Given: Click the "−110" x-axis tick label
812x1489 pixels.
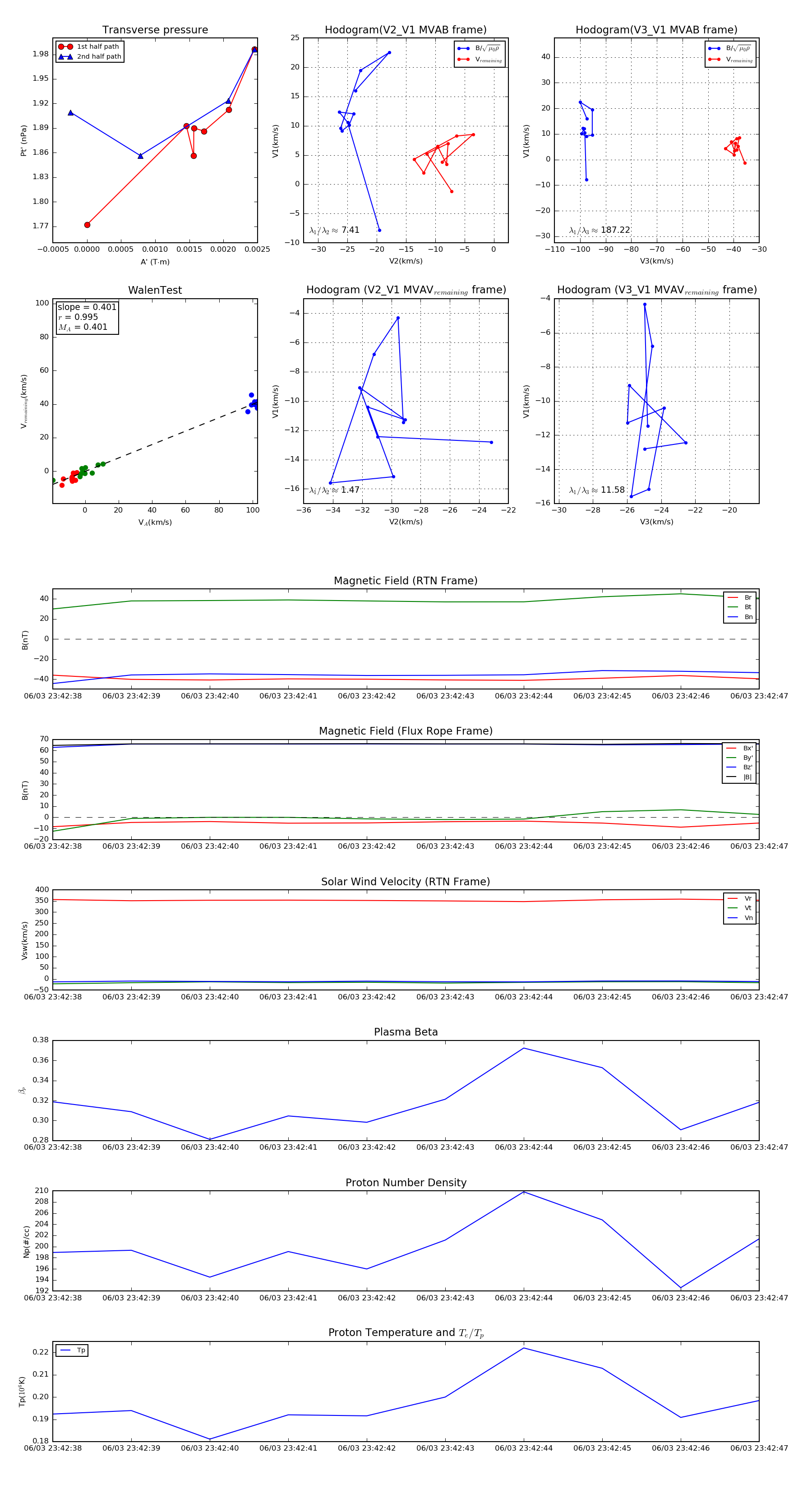Looking at the screenshot, I should (554, 250).
